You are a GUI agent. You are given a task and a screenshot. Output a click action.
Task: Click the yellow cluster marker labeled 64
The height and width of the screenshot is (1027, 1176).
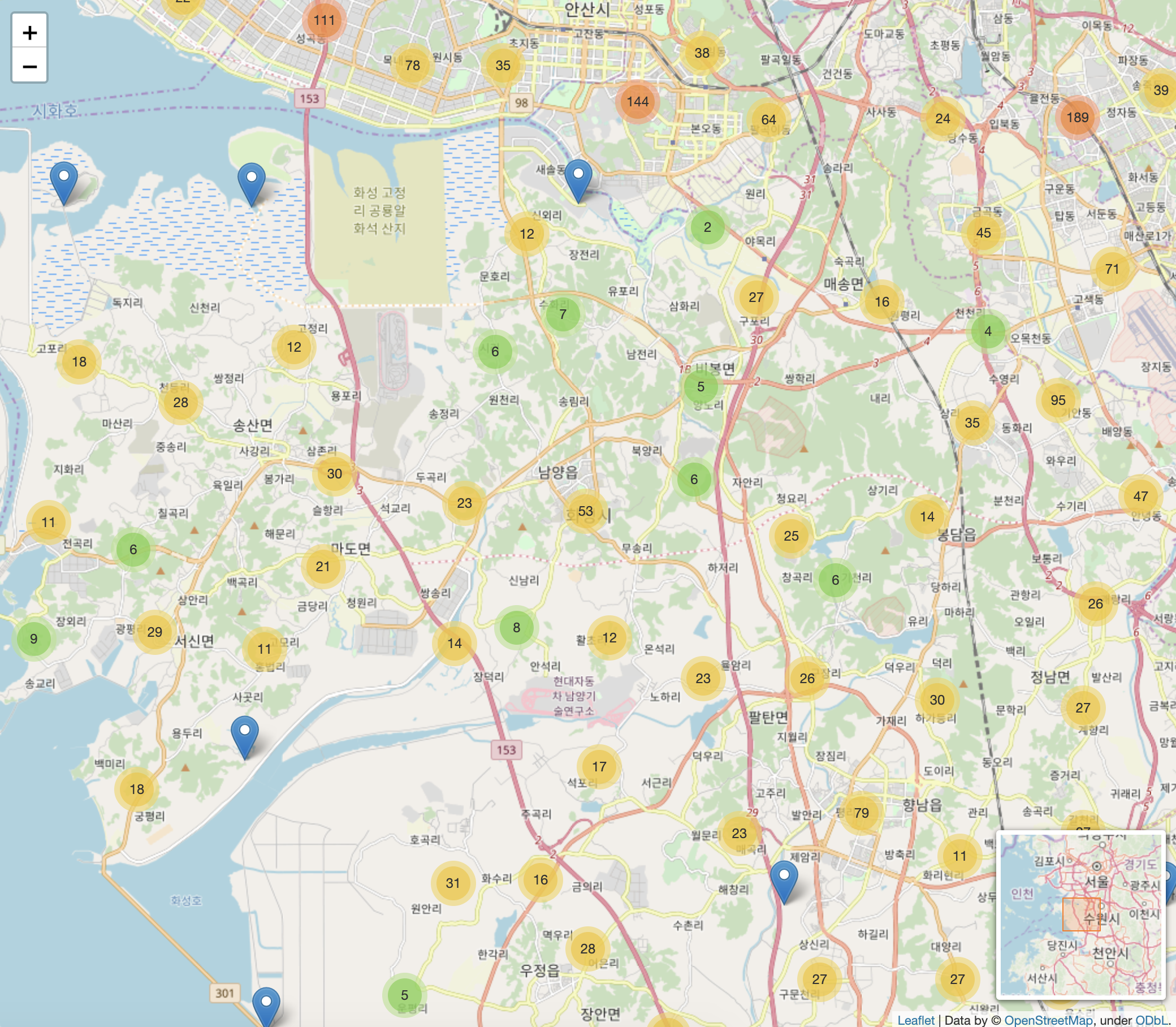click(x=768, y=120)
